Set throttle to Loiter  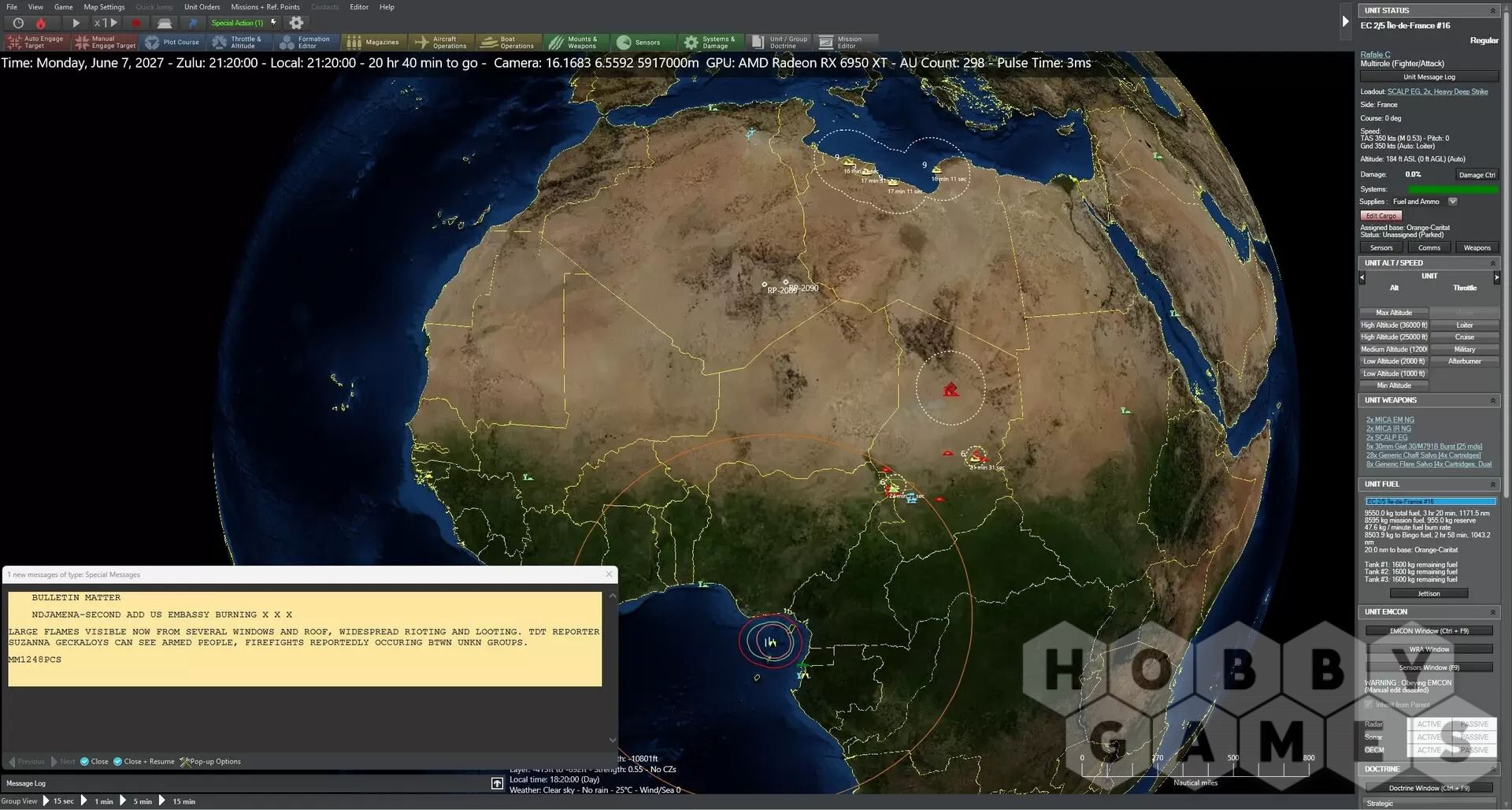point(1464,325)
